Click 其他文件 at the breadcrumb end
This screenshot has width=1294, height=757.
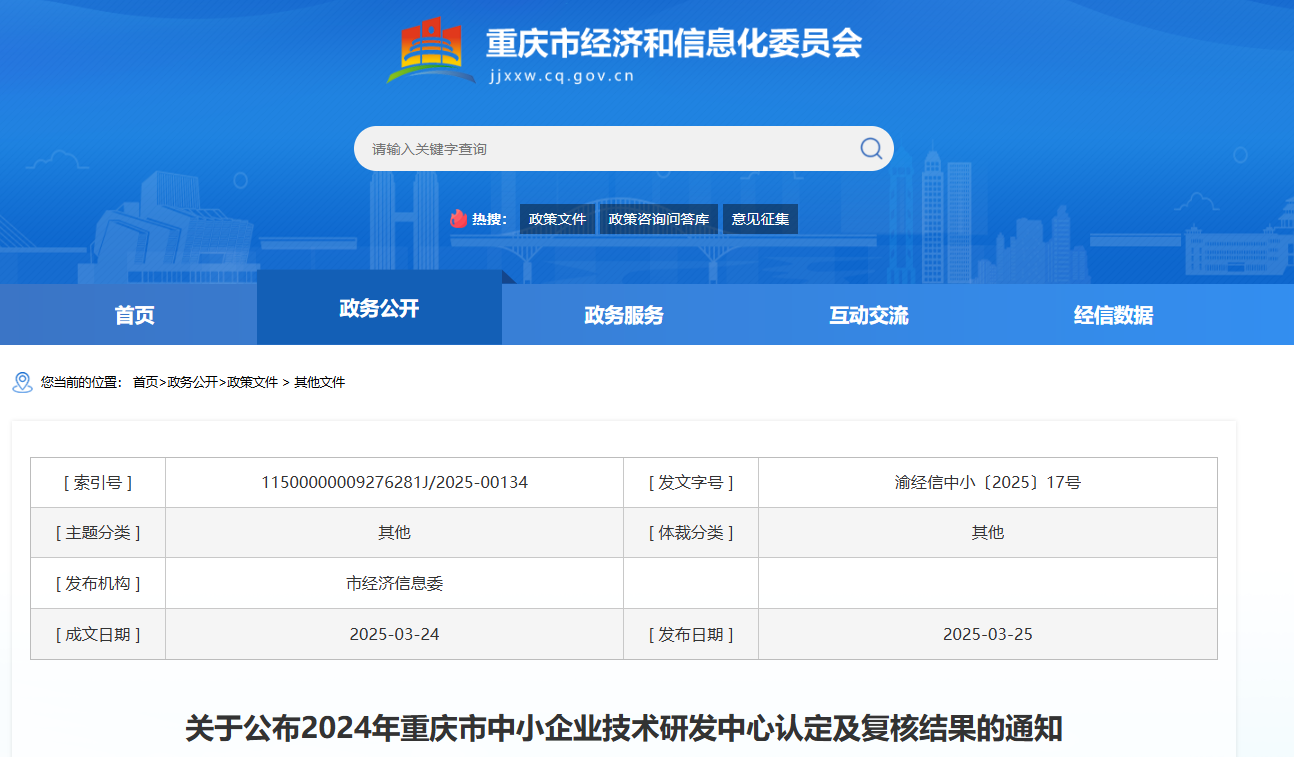(x=319, y=382)
